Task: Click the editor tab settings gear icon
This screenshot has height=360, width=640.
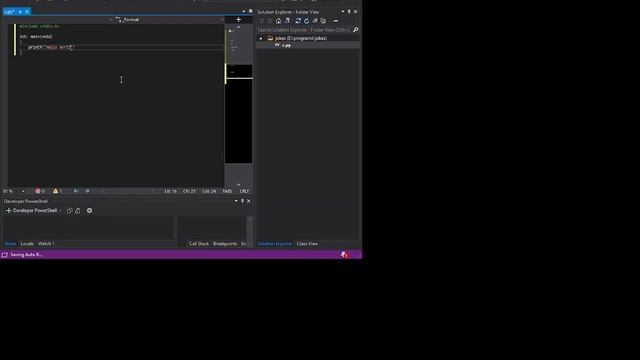Action: pyautogui.click(x=251, y=11)
